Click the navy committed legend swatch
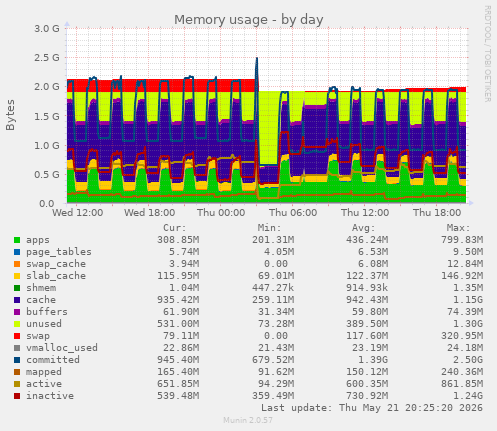Screen dimensions: 497x431 17,360
